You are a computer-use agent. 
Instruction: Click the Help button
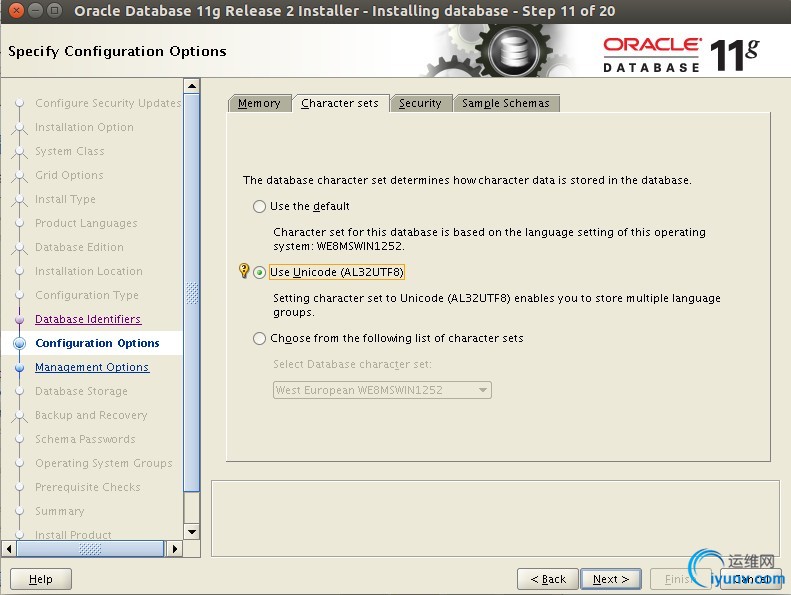pos(41,579)
